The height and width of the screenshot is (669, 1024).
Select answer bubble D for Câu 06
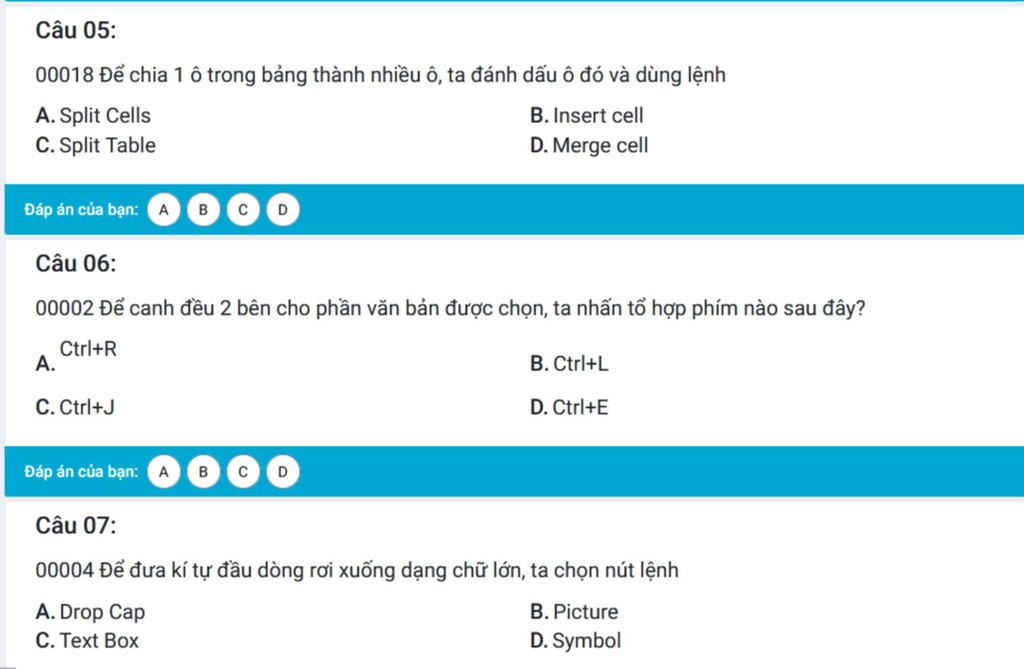[283, 471]
